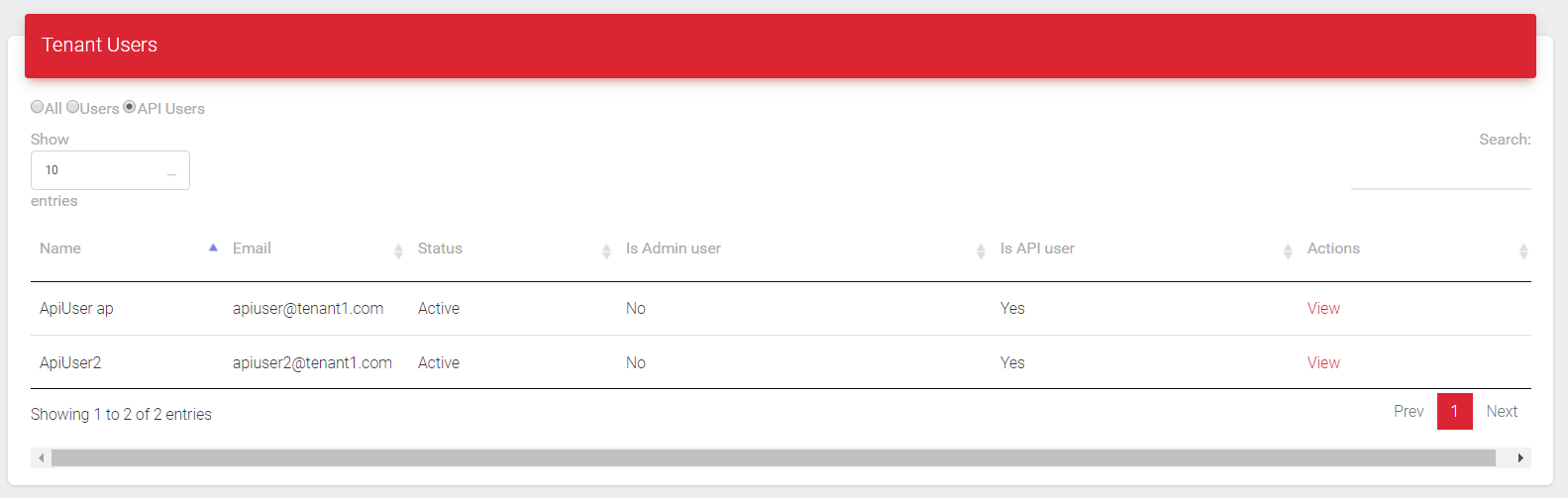Viewport: 1568px width, 498px height.
Task: Sort by Actions column arrow icon
Action: click(x=1523, y=251)
